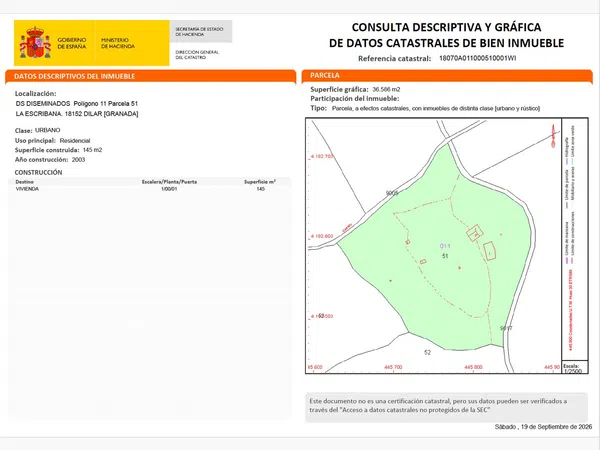Viewport: 600px width, 450px height.
Task: Click the Uso principal value Residencial
Action: point(75,140)
